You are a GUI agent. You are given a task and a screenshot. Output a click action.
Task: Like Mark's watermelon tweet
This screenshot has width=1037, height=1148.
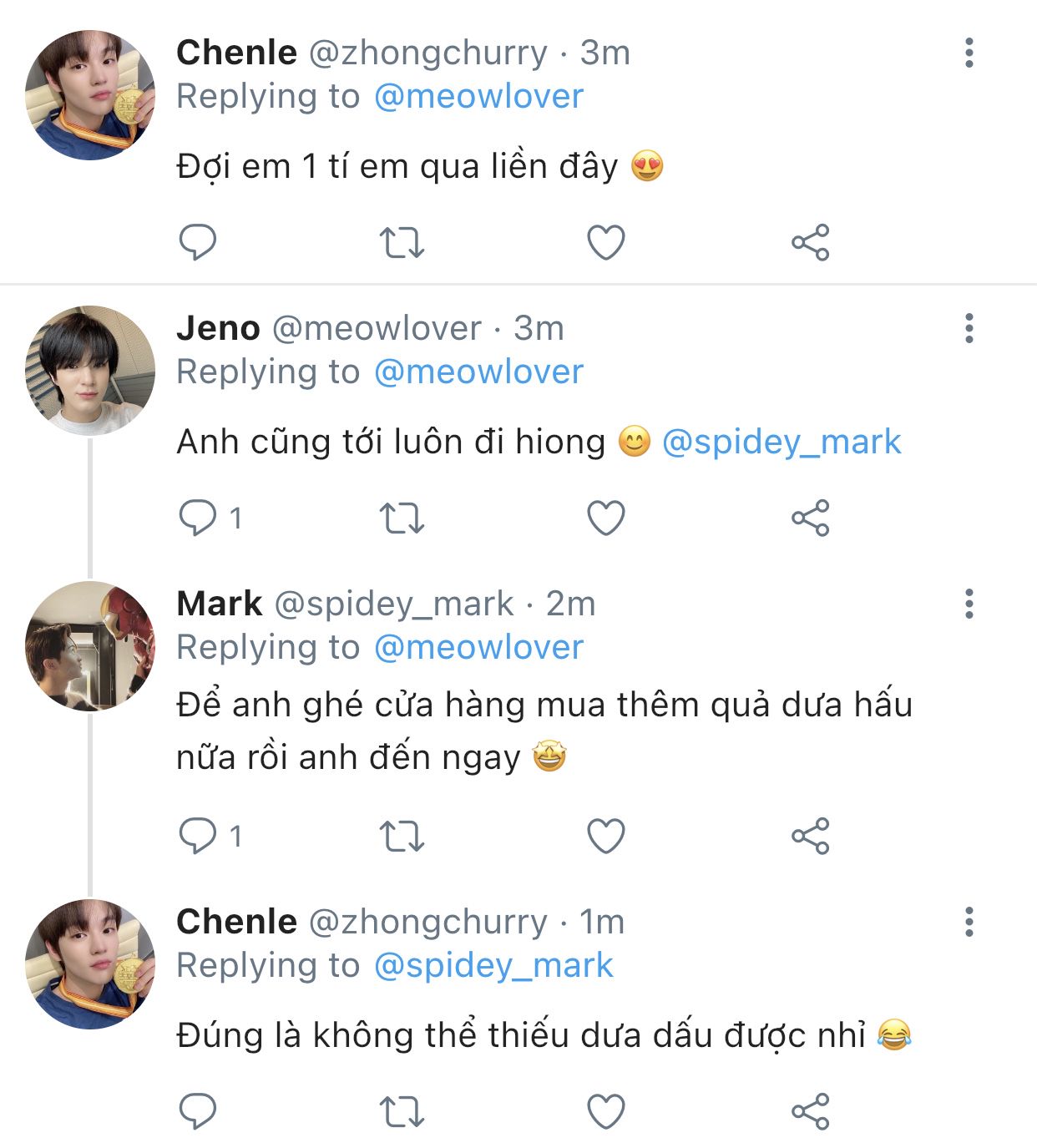click(606, 836)
